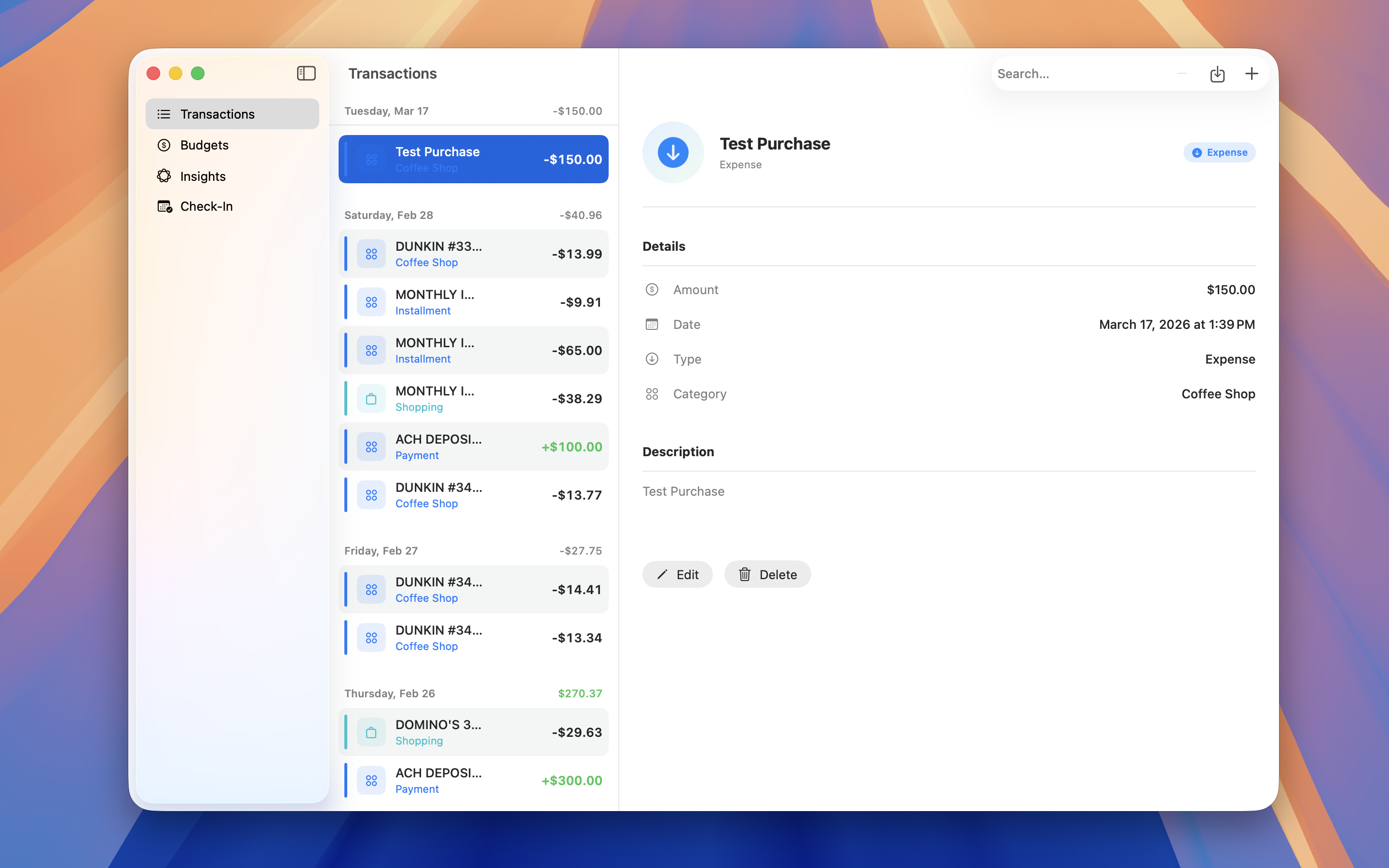Click category icon of -$65.00 Installment row
This screenshot has width=1389, height=868.
(371, 350)
